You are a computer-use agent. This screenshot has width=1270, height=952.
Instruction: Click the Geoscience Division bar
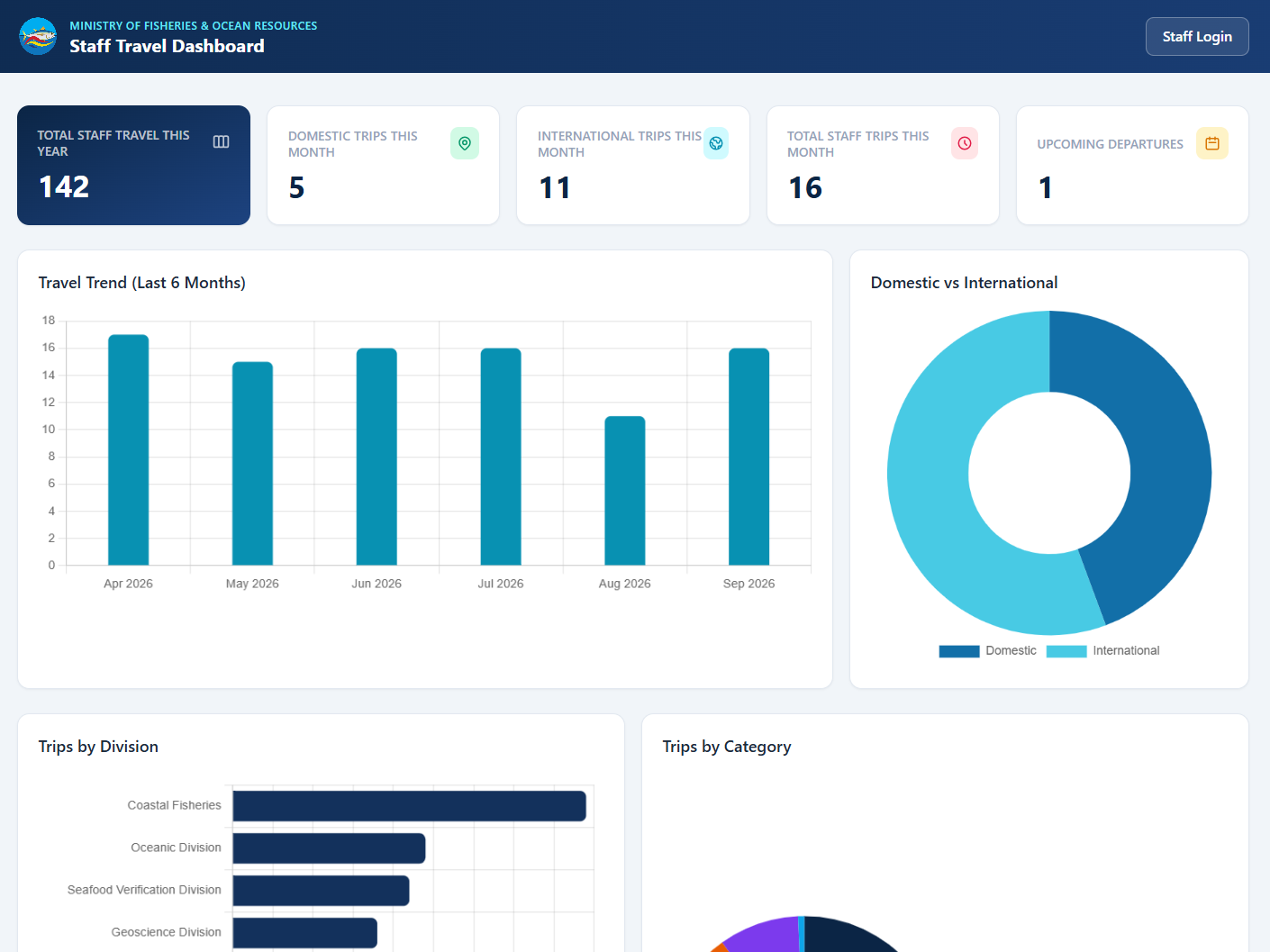304,933
